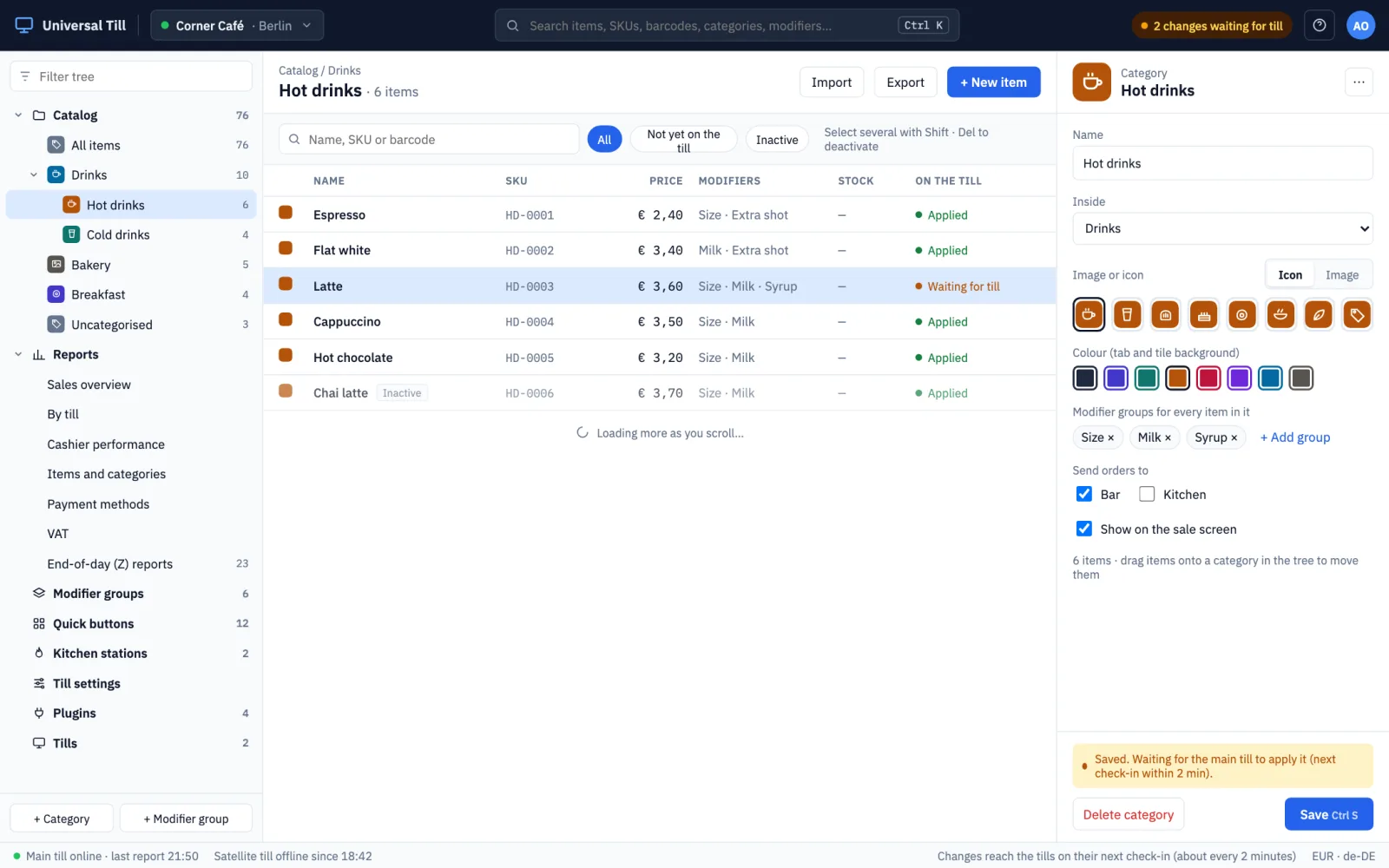Open the AO user avatar menu
Image resolution: width=1389 pixels, height=868 pixels.
click(1360, 25)
